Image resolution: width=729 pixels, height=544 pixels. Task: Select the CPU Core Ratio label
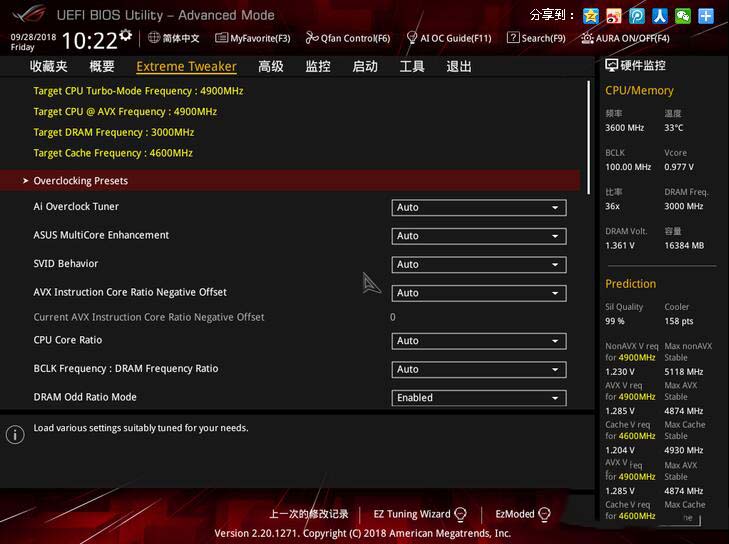(x=67, y=340)
